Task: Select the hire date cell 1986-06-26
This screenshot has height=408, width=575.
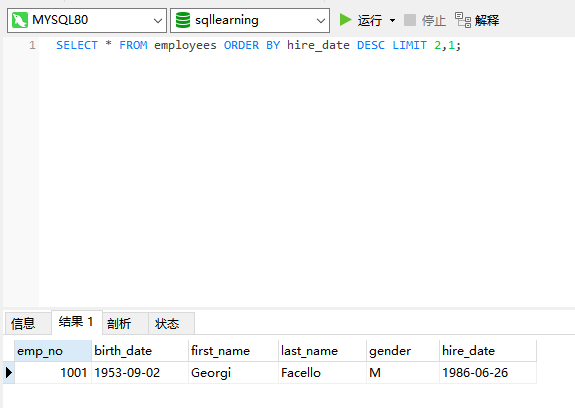Action: pos(488,373)
